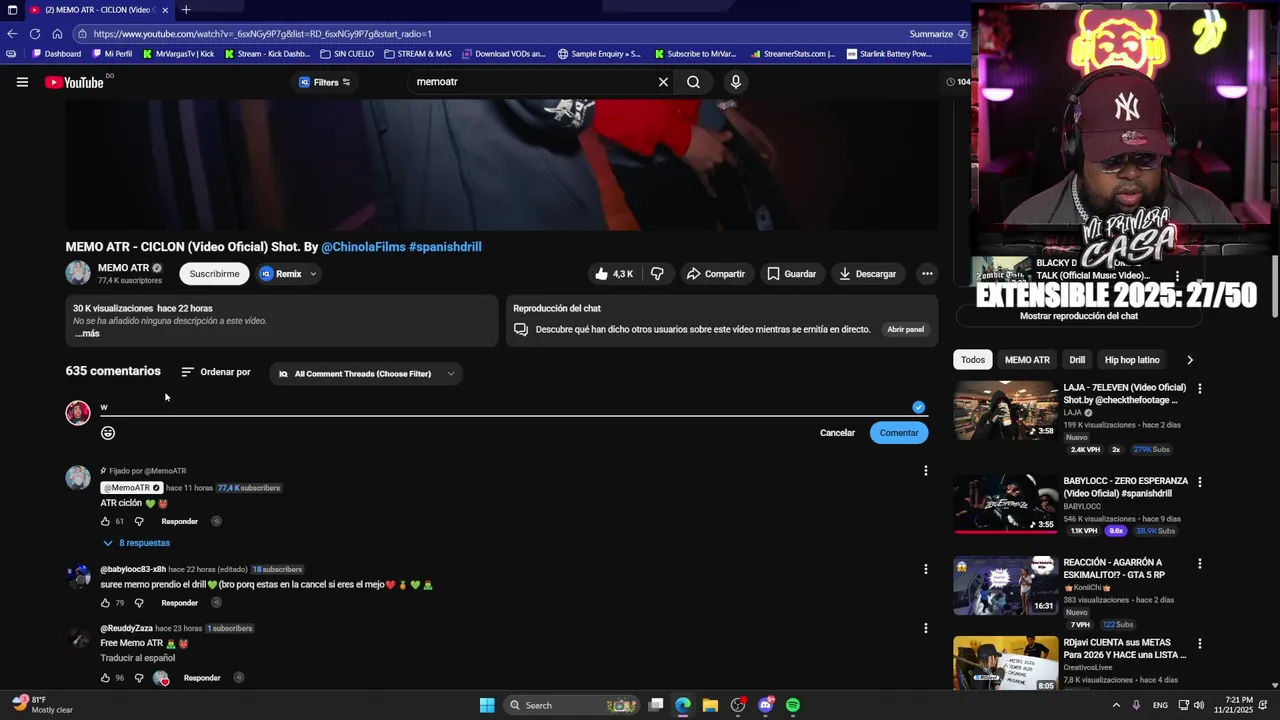Open options for the REACCIÓN video
The image size is (1280, 720).
[1200, 563]
